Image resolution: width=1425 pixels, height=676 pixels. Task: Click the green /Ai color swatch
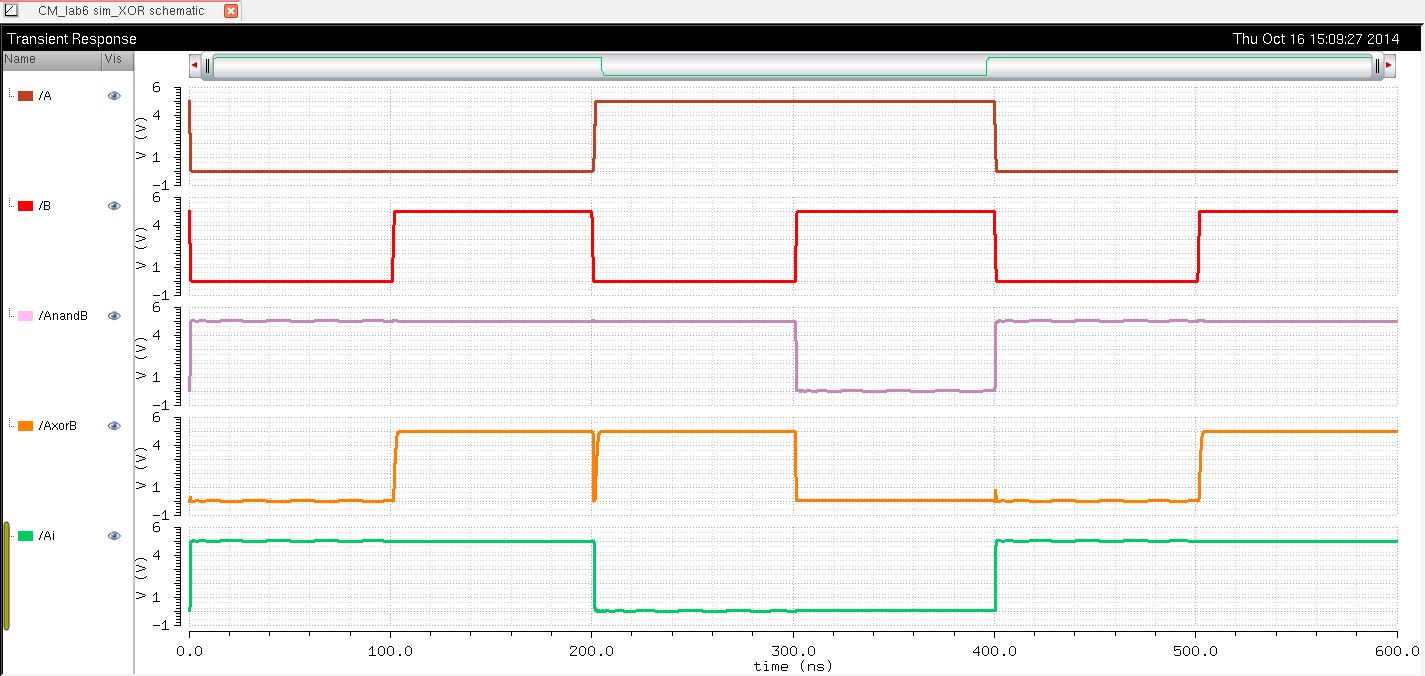click(26, 535)
